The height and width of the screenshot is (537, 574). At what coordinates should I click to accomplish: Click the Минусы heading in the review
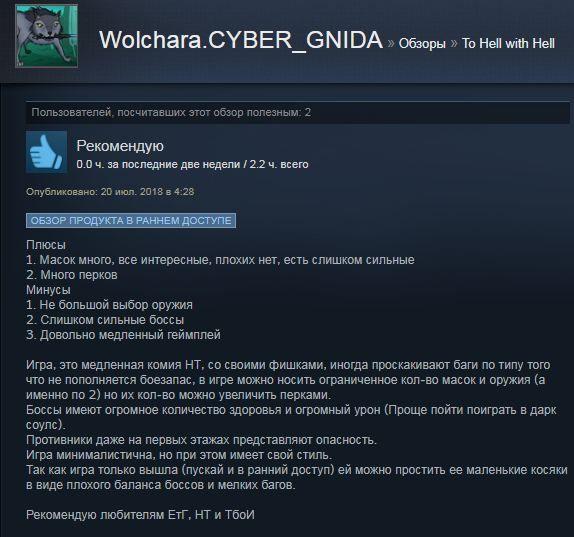click(48, 290)
